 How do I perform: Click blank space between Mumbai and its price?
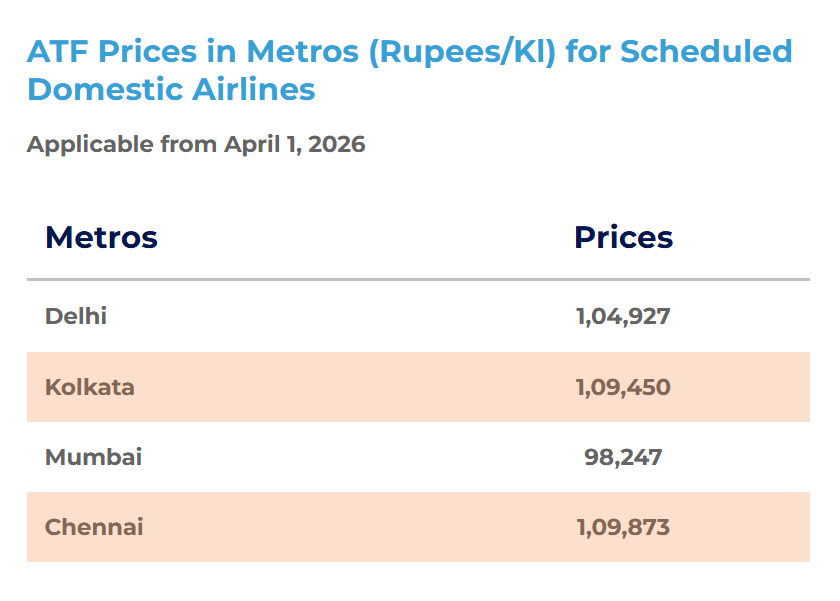350,457
